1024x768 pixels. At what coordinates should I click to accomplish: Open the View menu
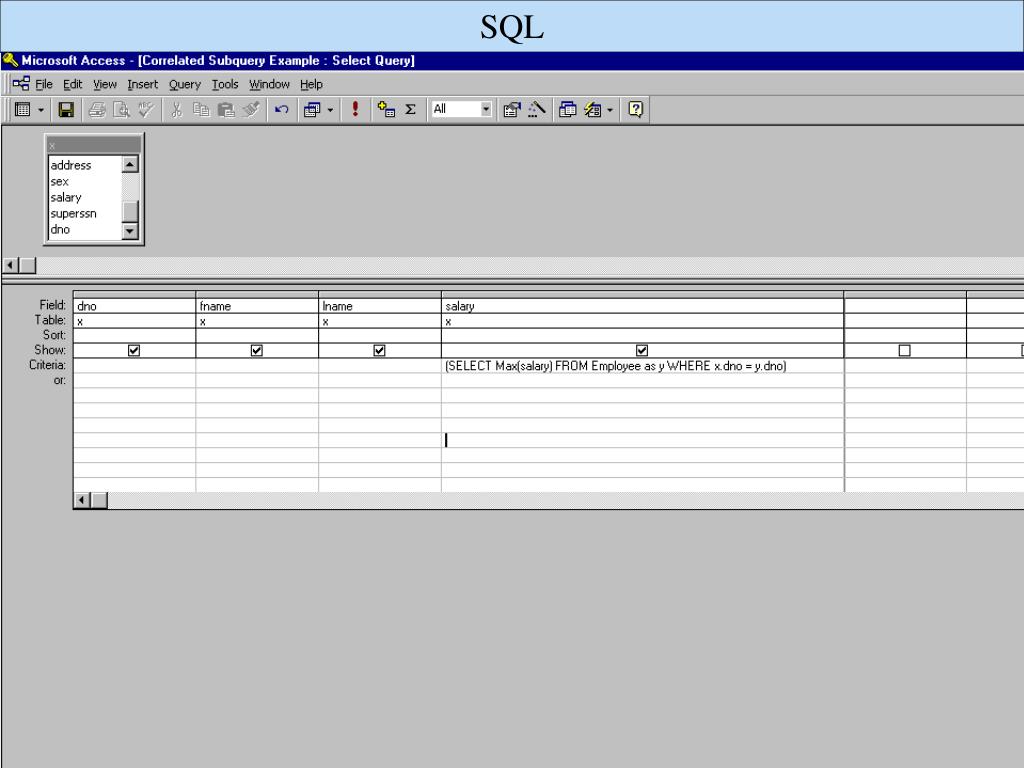104,84
